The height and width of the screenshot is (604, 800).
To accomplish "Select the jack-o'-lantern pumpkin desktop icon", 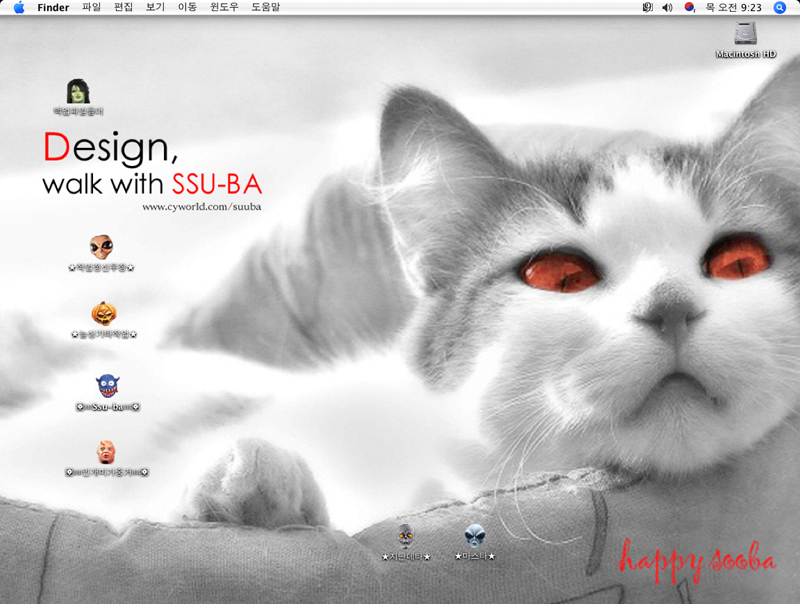I will [x=104, y=314].
